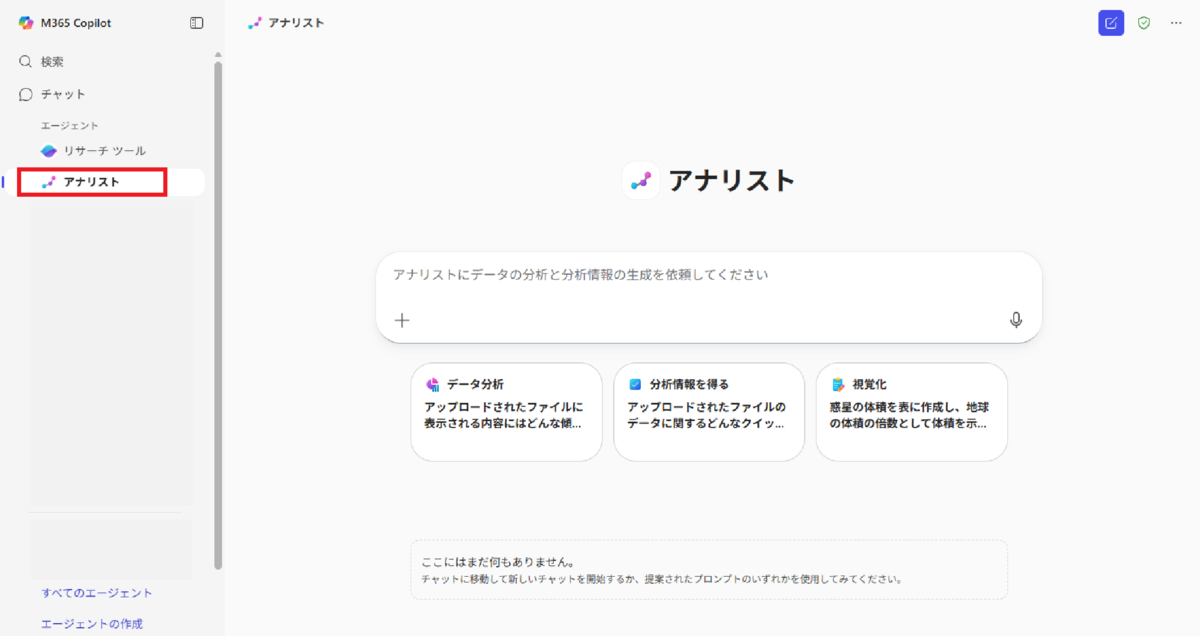Click the chat bubble icon beside チャット
Screen dimensions: 1200x636
(26, 94)
